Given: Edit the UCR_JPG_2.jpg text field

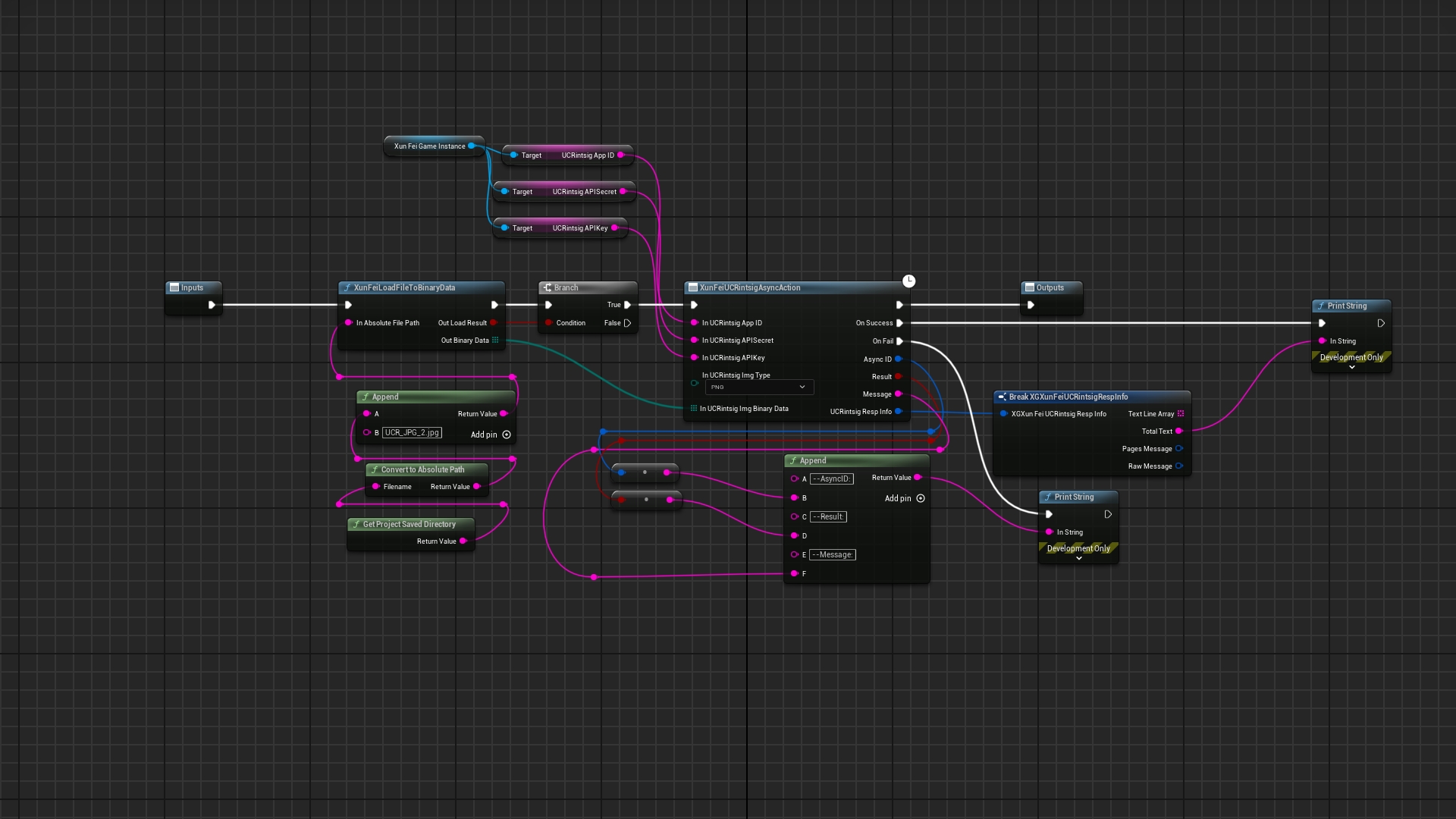Looking at the screenshot, I should point(412,432).
